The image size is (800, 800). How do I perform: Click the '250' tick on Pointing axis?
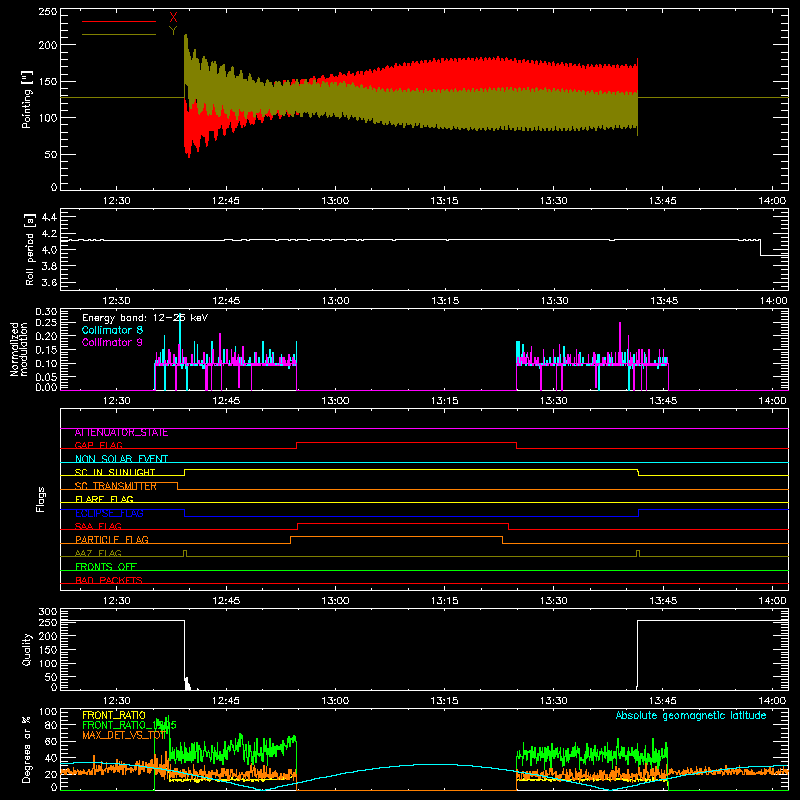point(48,12)
